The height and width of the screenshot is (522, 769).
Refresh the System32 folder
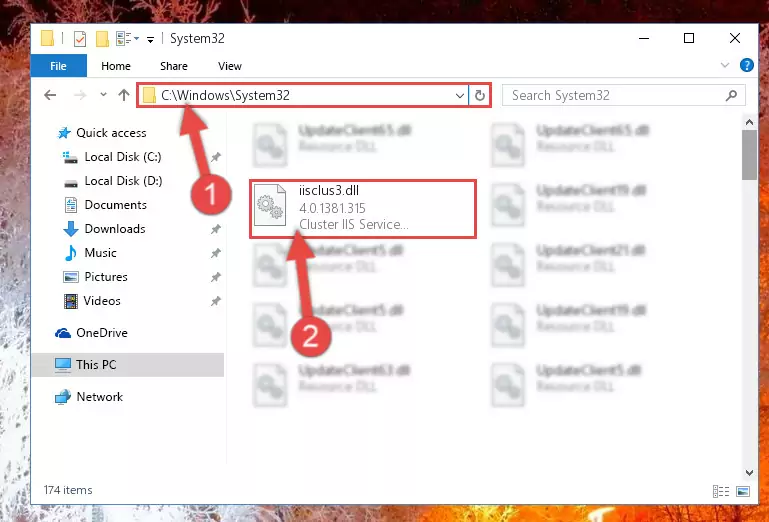tap(480, 96)
